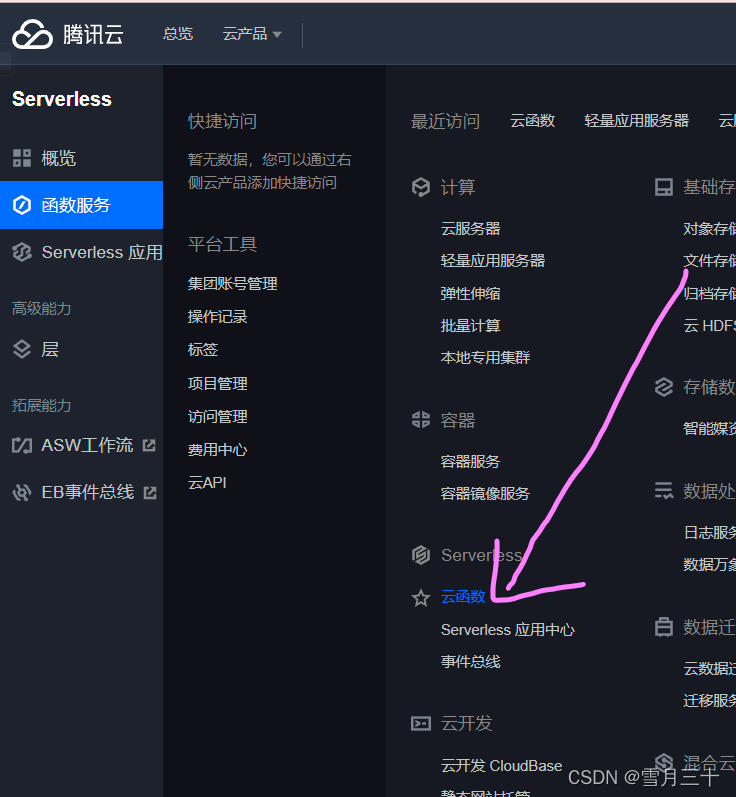
Task: Open 云服务器 under 计算
Action: [x=471, y=229]
